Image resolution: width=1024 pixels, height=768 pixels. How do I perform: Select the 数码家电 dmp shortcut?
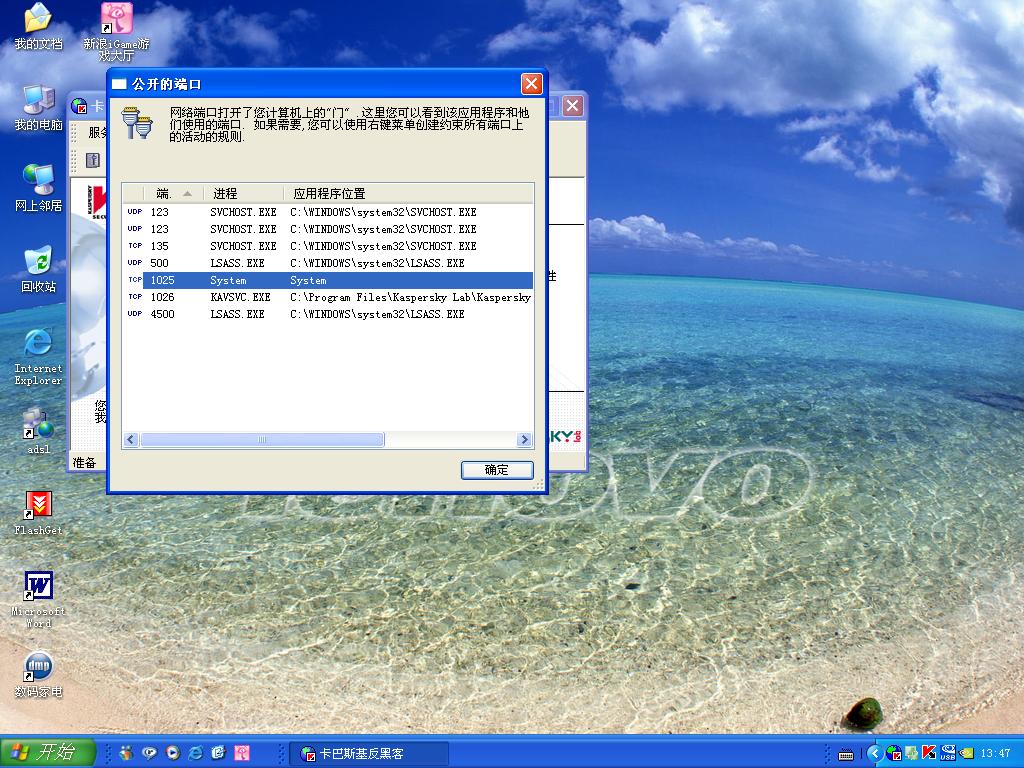38,674
